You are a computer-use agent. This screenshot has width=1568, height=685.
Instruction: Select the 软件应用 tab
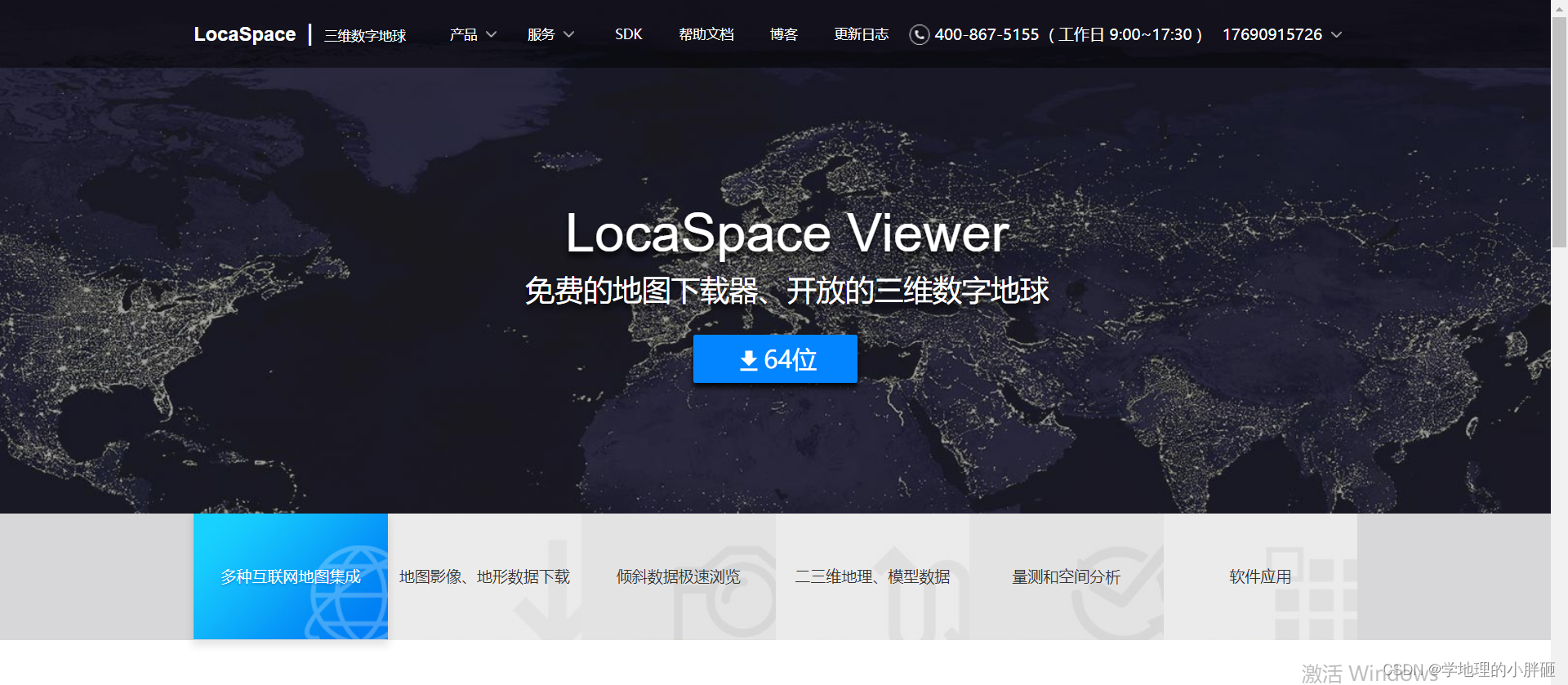[1260, 576]
